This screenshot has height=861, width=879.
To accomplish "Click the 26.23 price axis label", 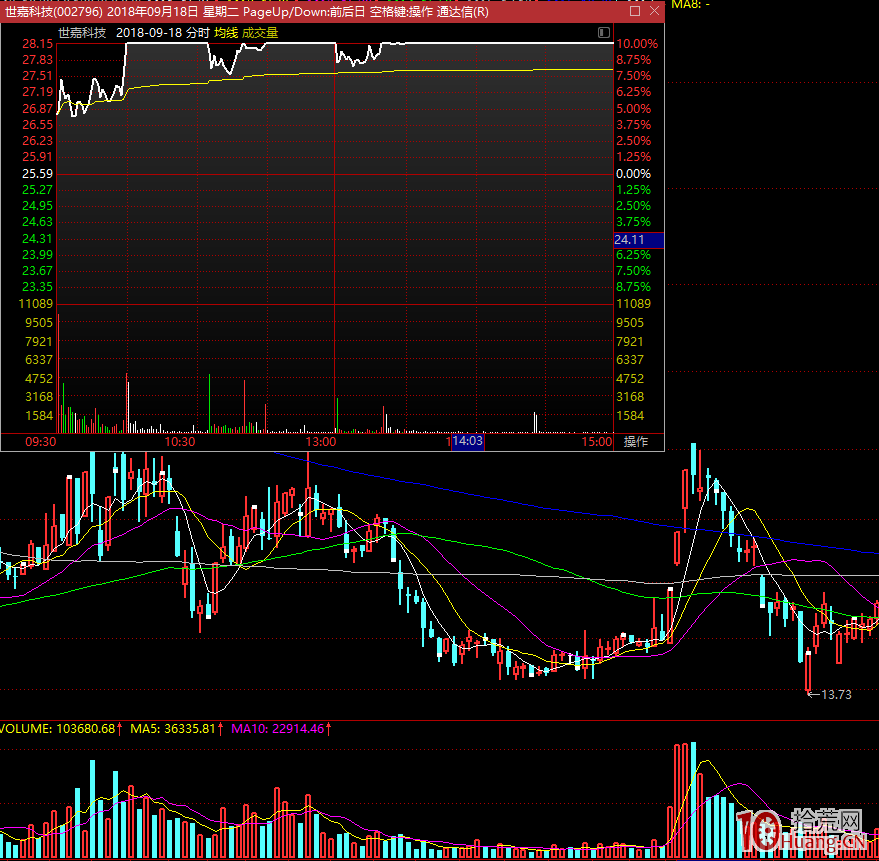I will [x=38, y=141].
